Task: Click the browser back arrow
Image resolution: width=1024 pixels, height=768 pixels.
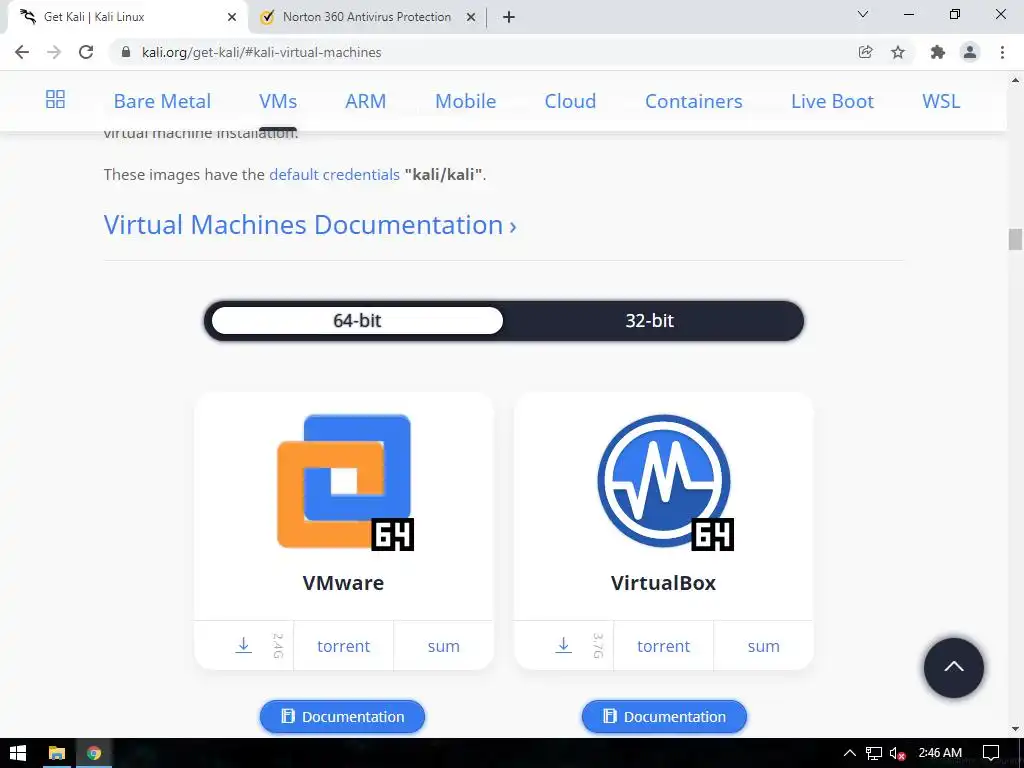Action: [x=22, y=52]
